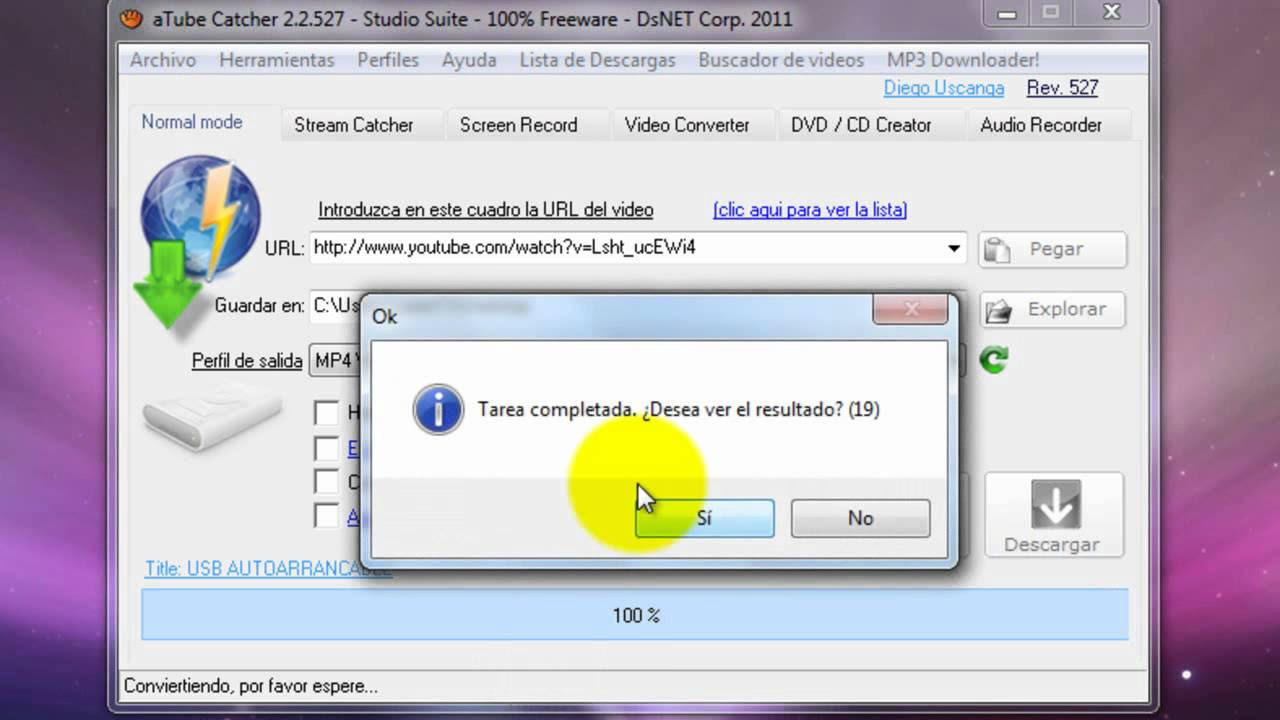Click the blue information icon in the dialog

coord(438,410)
